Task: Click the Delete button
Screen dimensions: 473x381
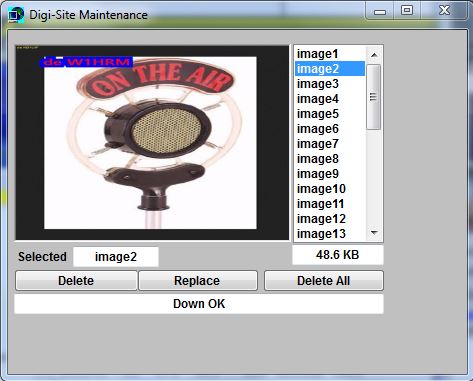Action: pyautogui.click(x=76, y=281)
